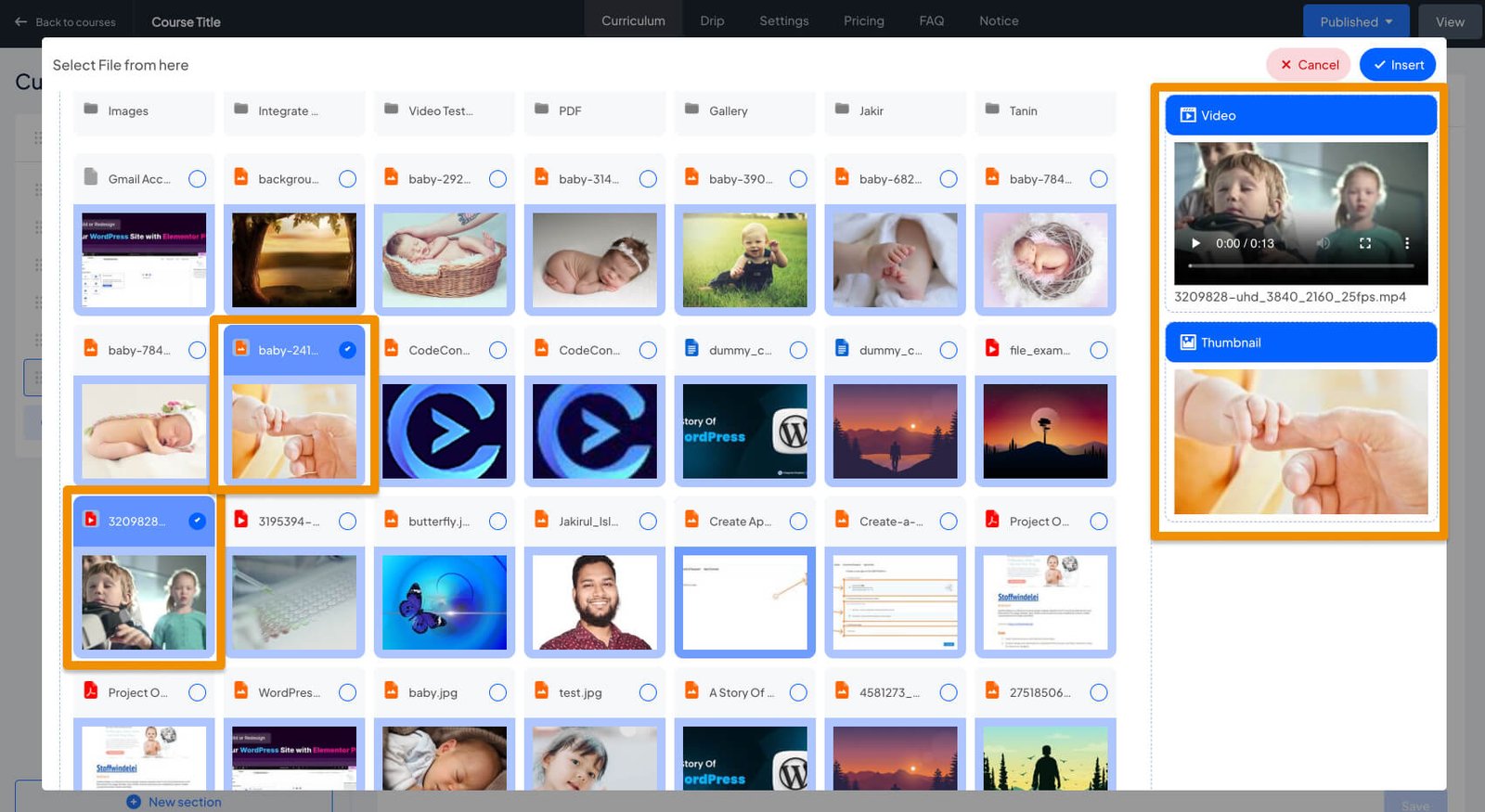Select the file_exam video radio button

tap(1100, 350)
